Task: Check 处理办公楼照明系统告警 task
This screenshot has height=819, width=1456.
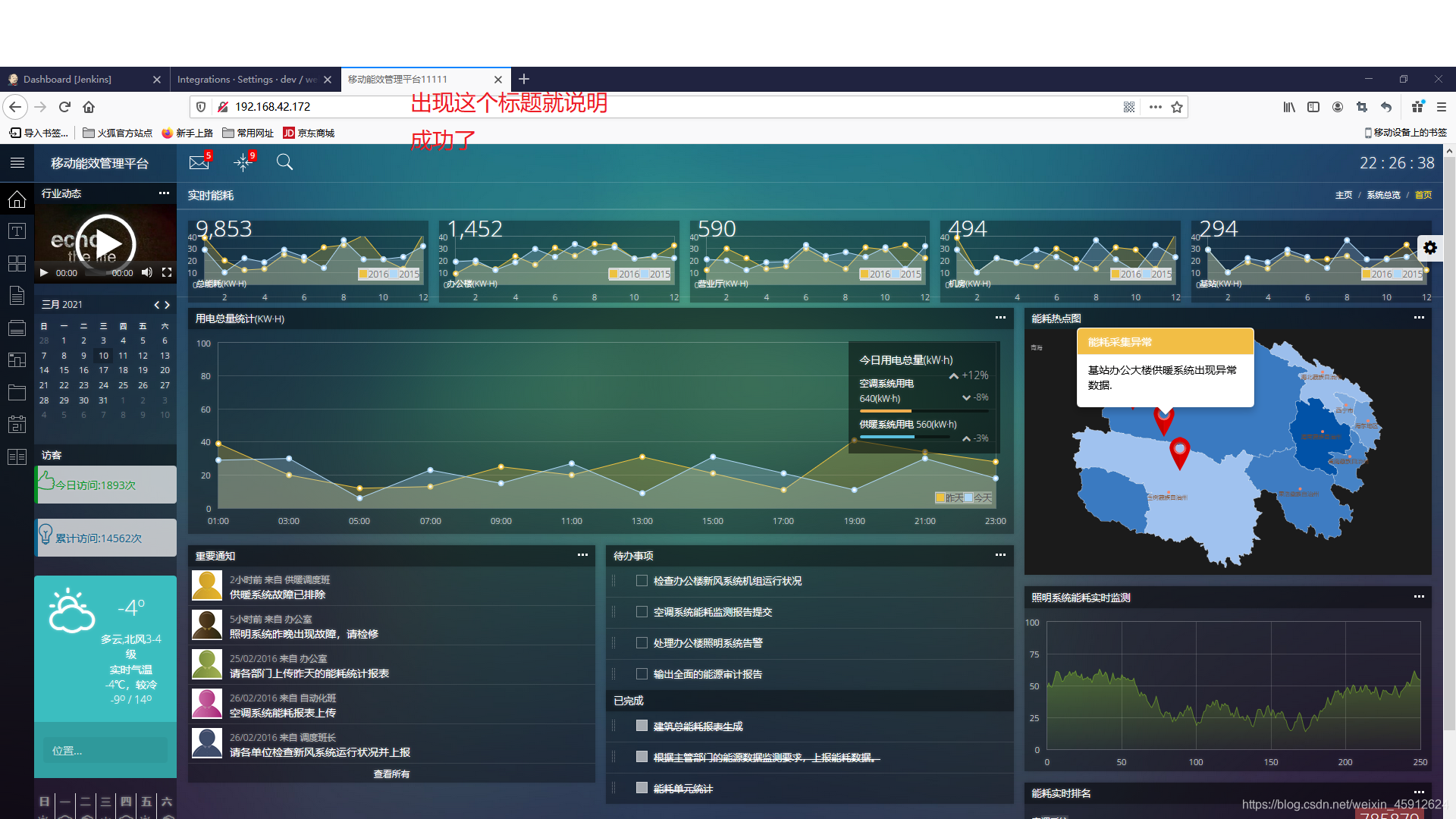Action: click(x=642, y=643)
